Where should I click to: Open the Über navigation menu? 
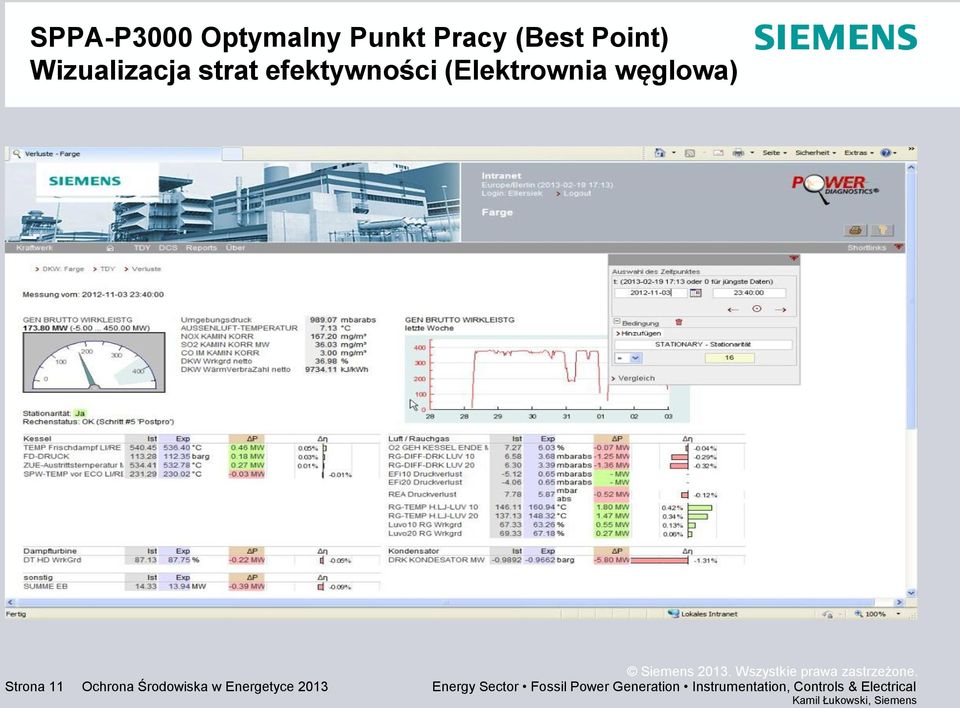tap(235, 248)
